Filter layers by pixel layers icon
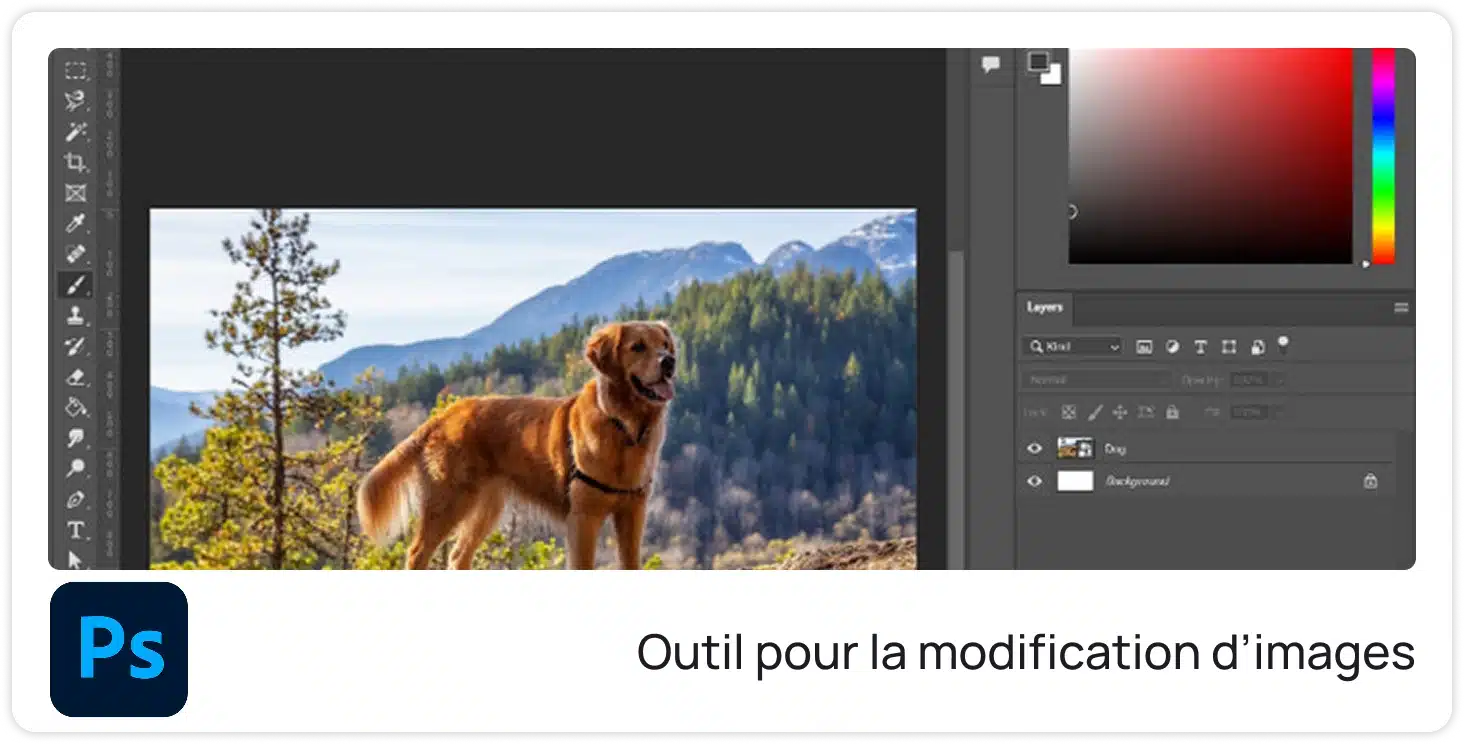1464x744 pixels. click(1144, 347)
